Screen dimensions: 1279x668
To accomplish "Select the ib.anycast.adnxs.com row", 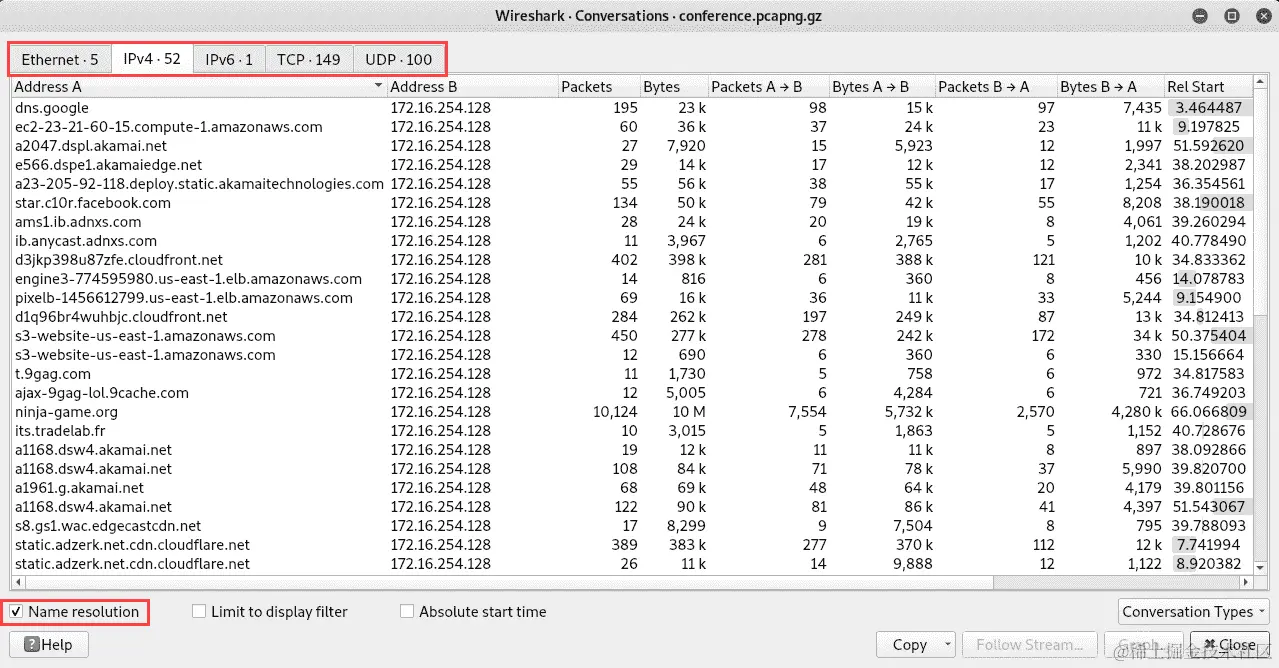I will pyautogui.click(x=632, y=241).
